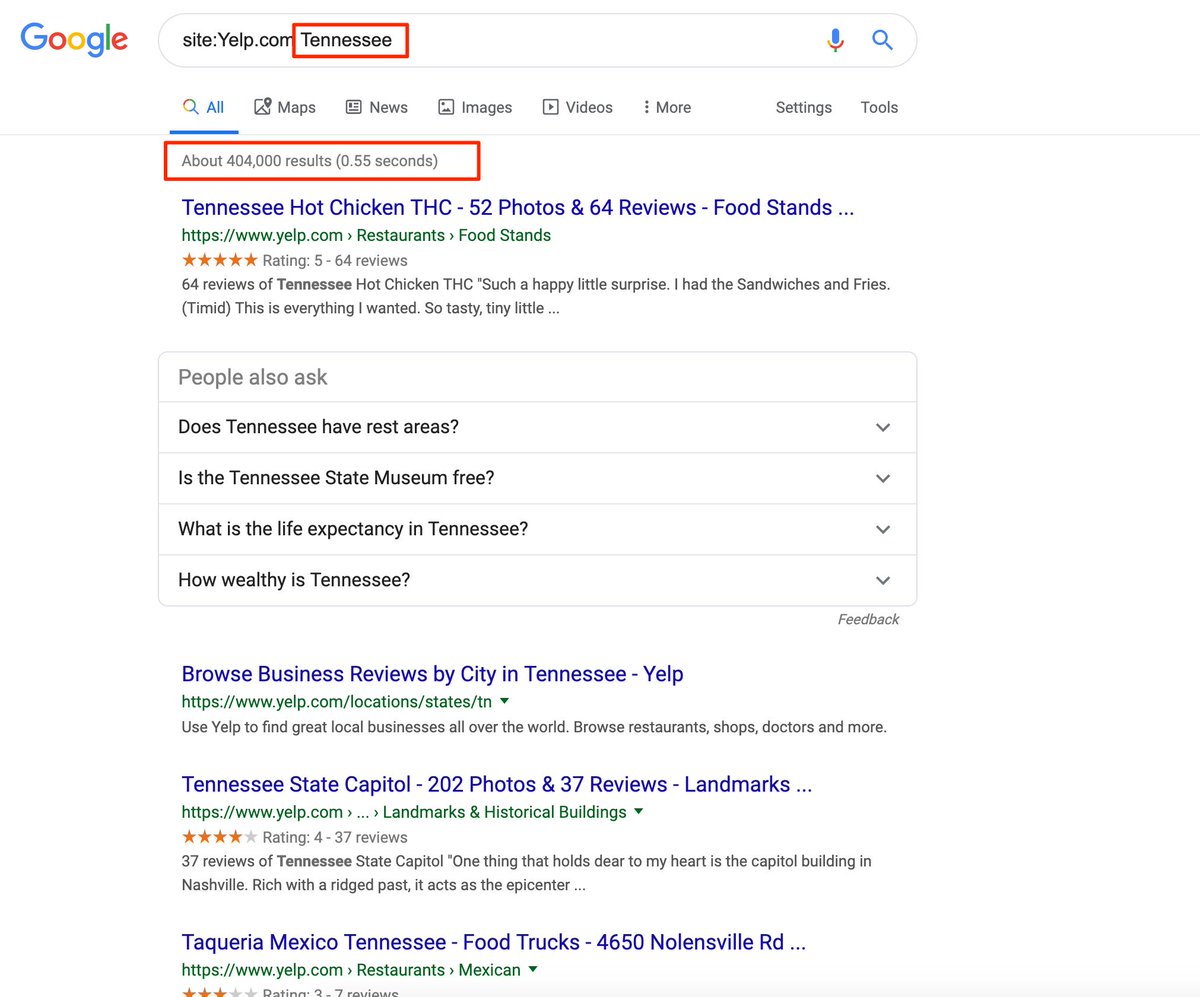
Task: Switch to the Images tab
Action: pos(475,107)
